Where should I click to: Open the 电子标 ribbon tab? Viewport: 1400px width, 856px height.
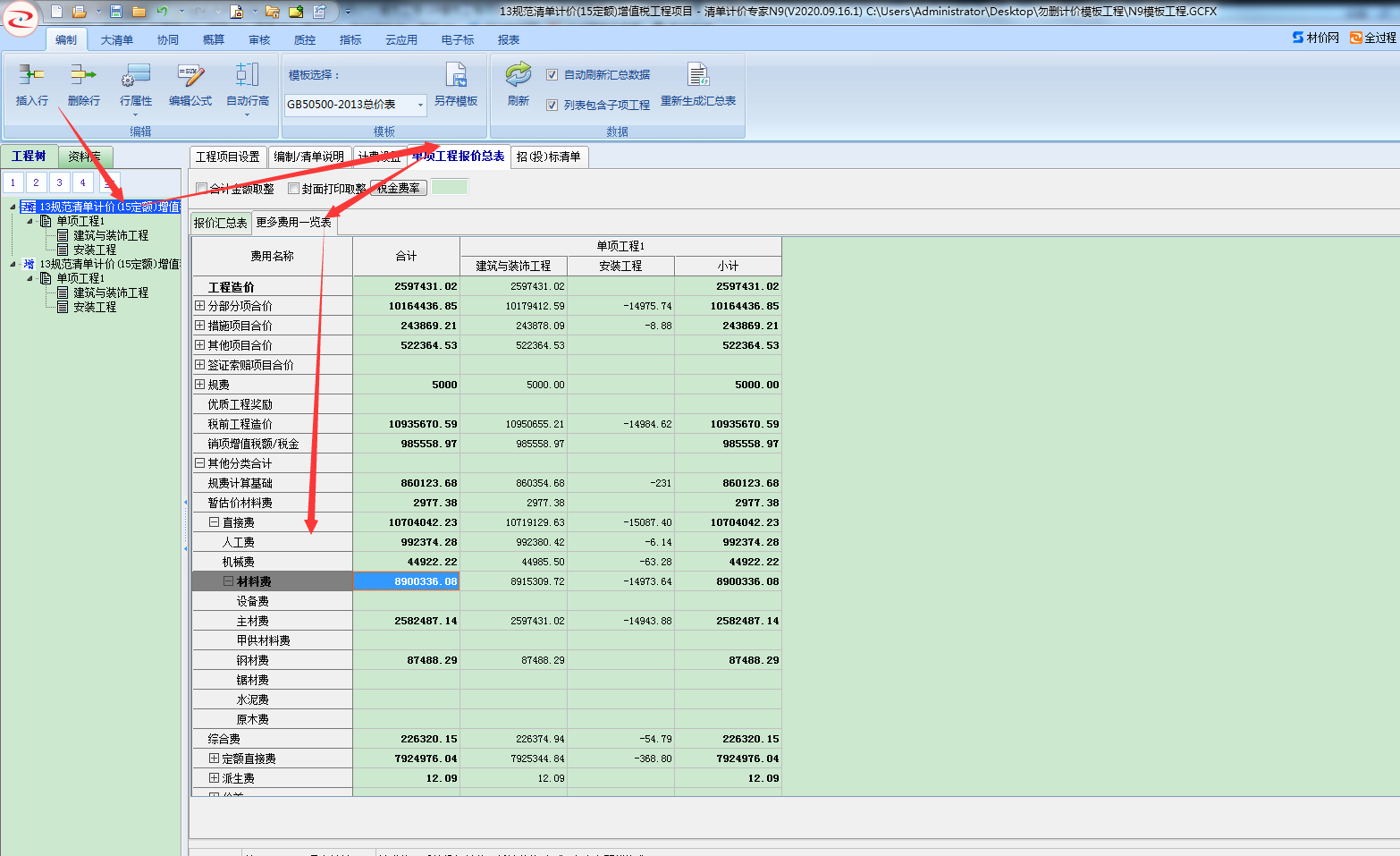click(x=458, y=40)
